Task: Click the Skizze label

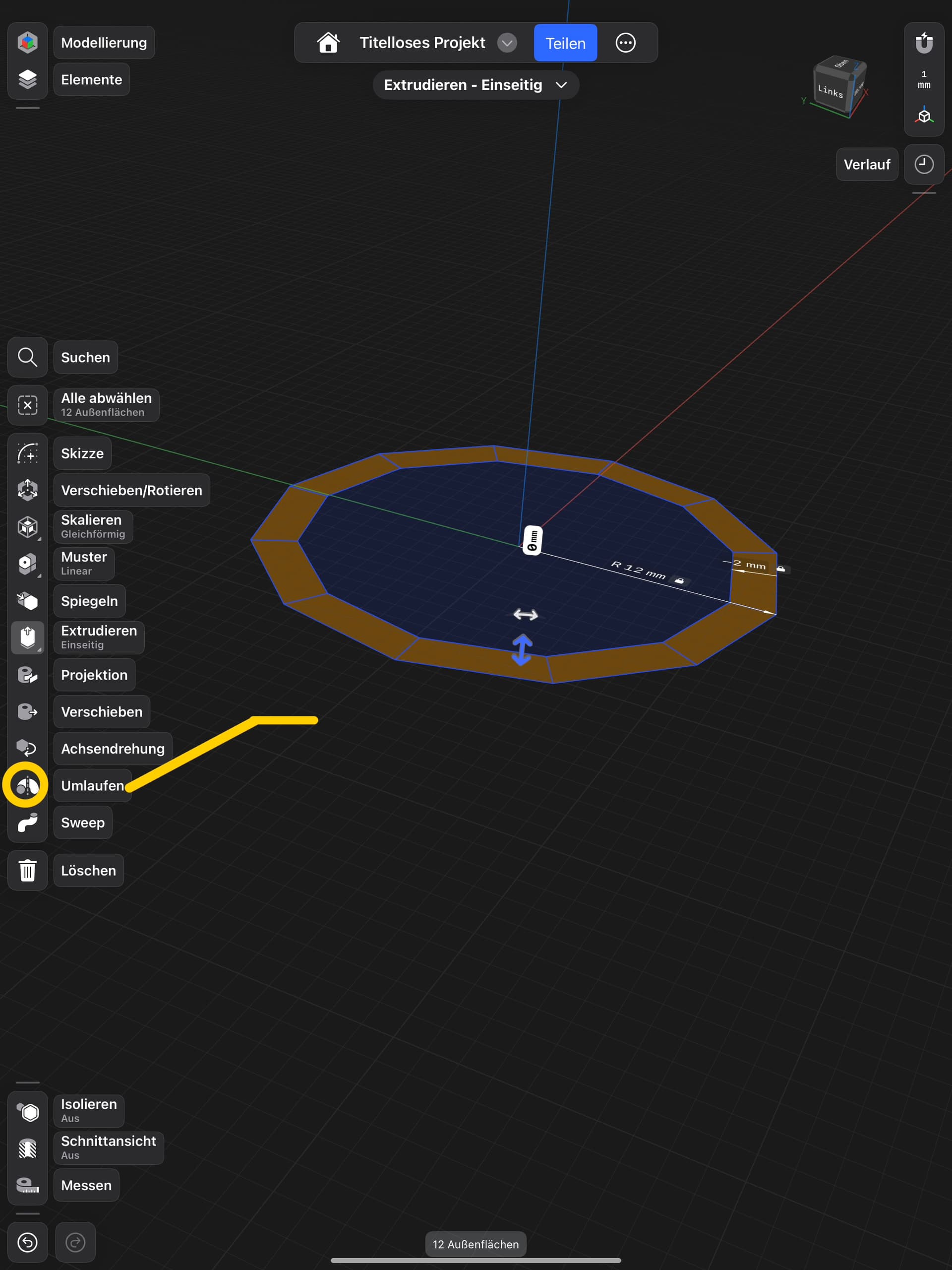Action: pos(82,453)
